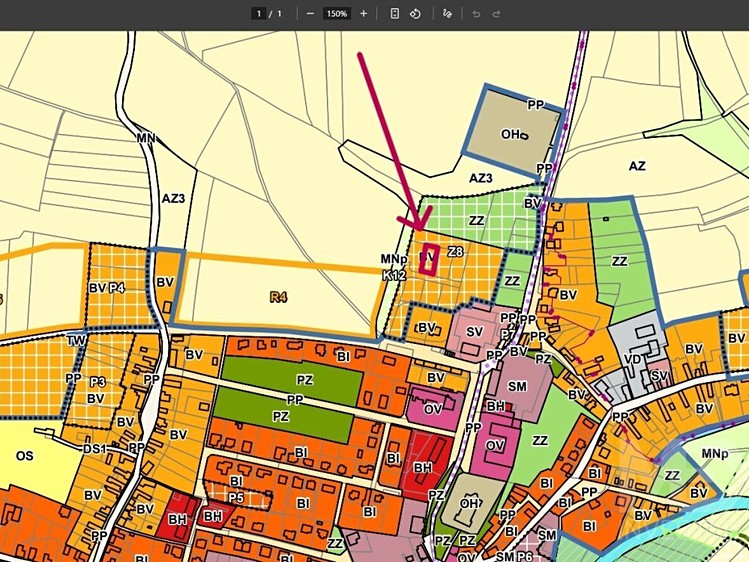The width and height of the screenshot is (749, 562).
Task: Click the MN label on the road
Action: 146,138
